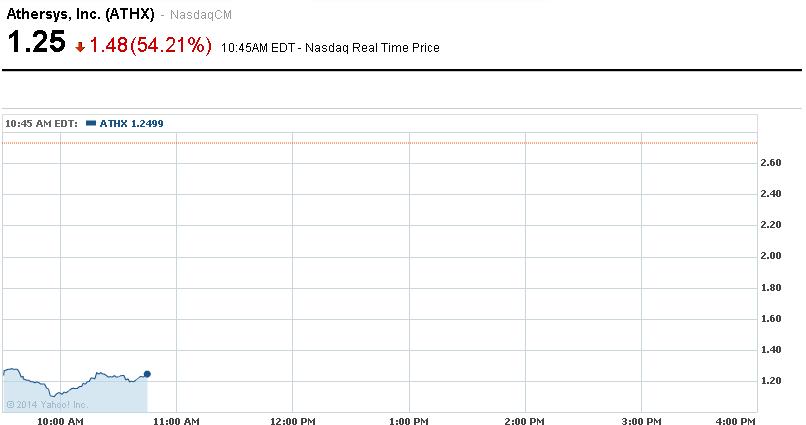Image resolution: width=806 pixels, height=425 pixels.
Task: Click the 1:00 PM time axis label
Action: [x=408, y=421]
